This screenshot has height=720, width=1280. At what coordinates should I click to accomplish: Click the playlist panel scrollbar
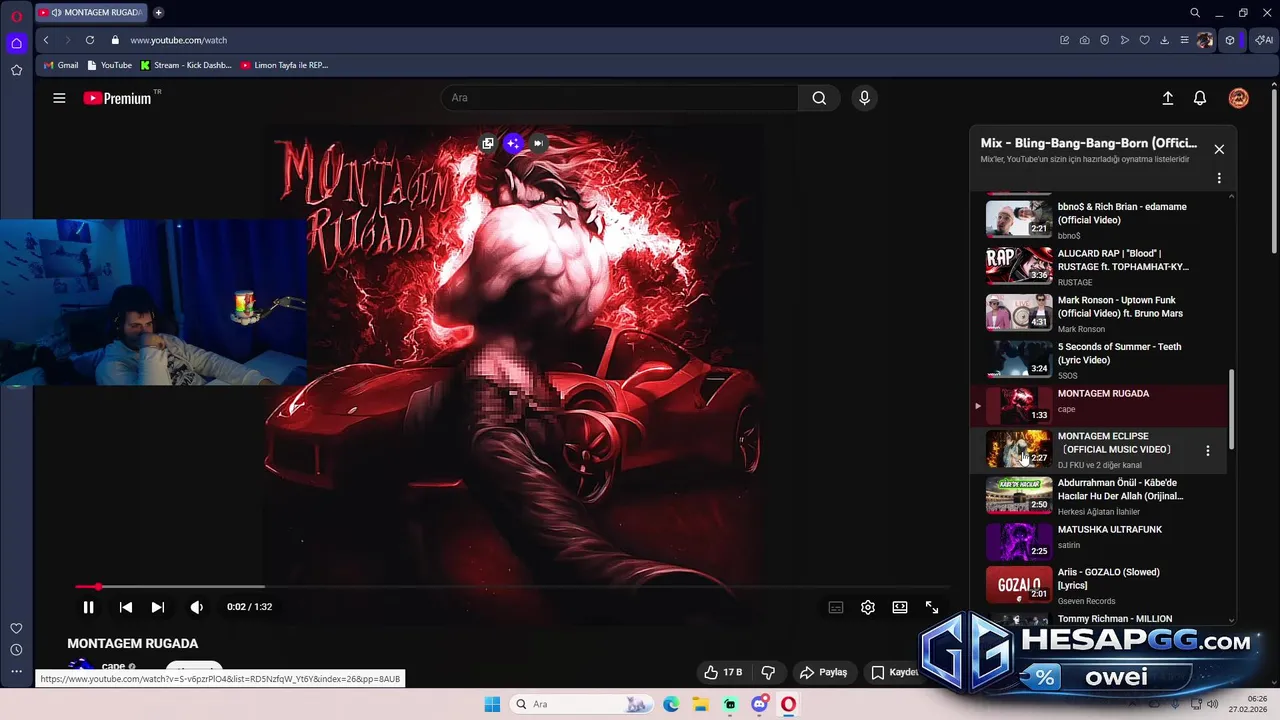pyautogui.click(x=1231, y=408)
